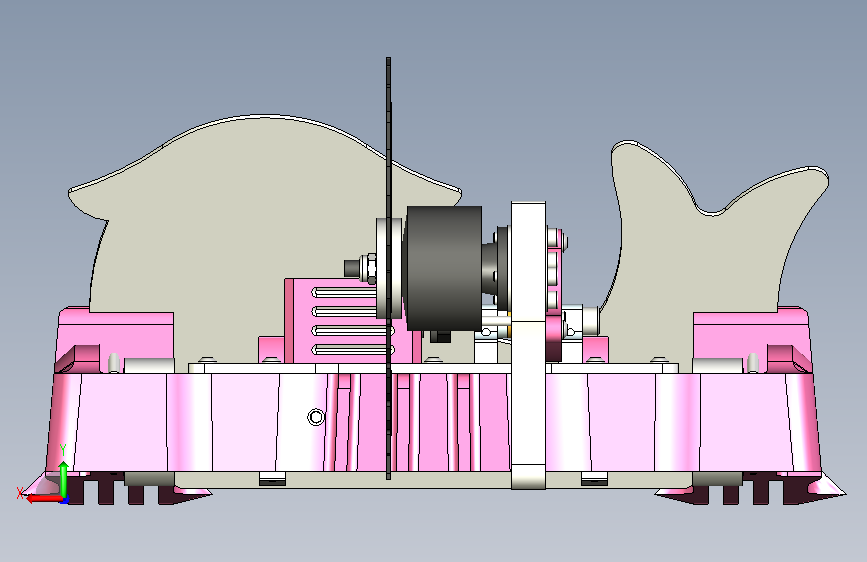Click the 'Y' axis label
The height and width of the screenshot is (562, 867).
pos(63,450)
